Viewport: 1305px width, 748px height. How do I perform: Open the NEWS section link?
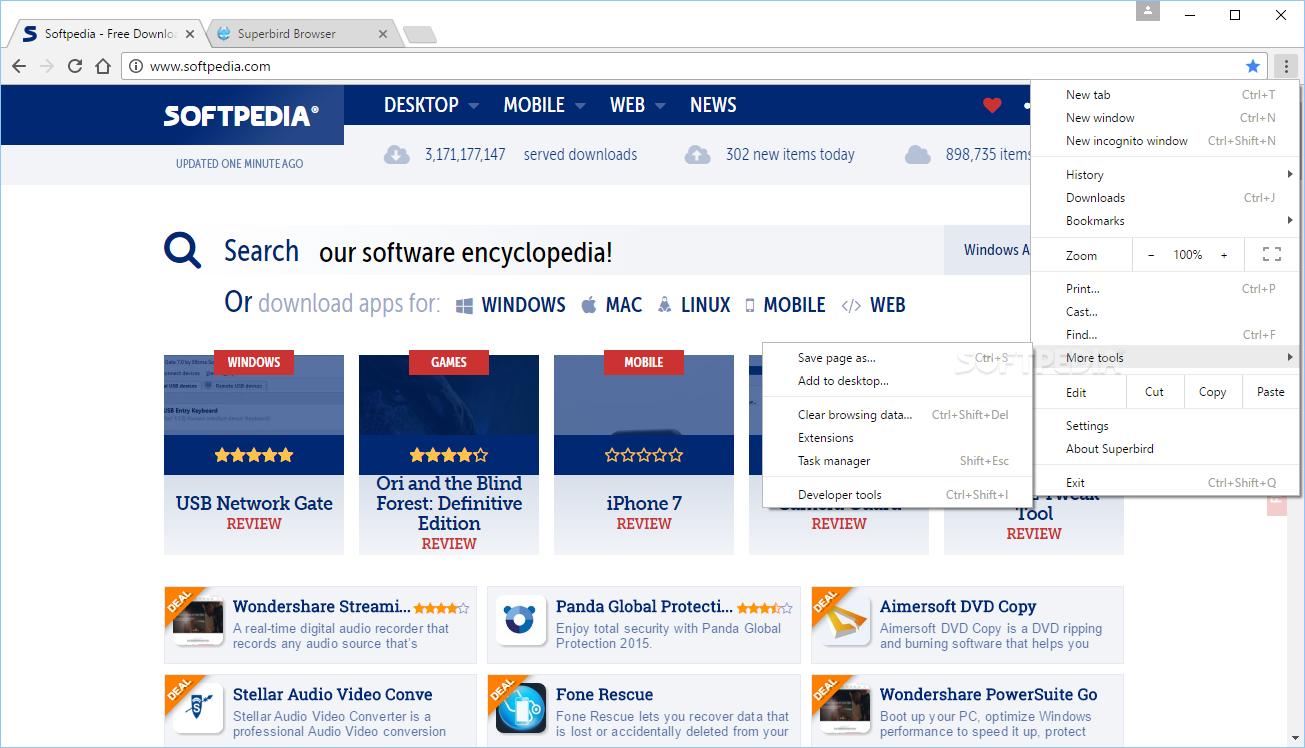pyautogui.click(x=713, y=105)
